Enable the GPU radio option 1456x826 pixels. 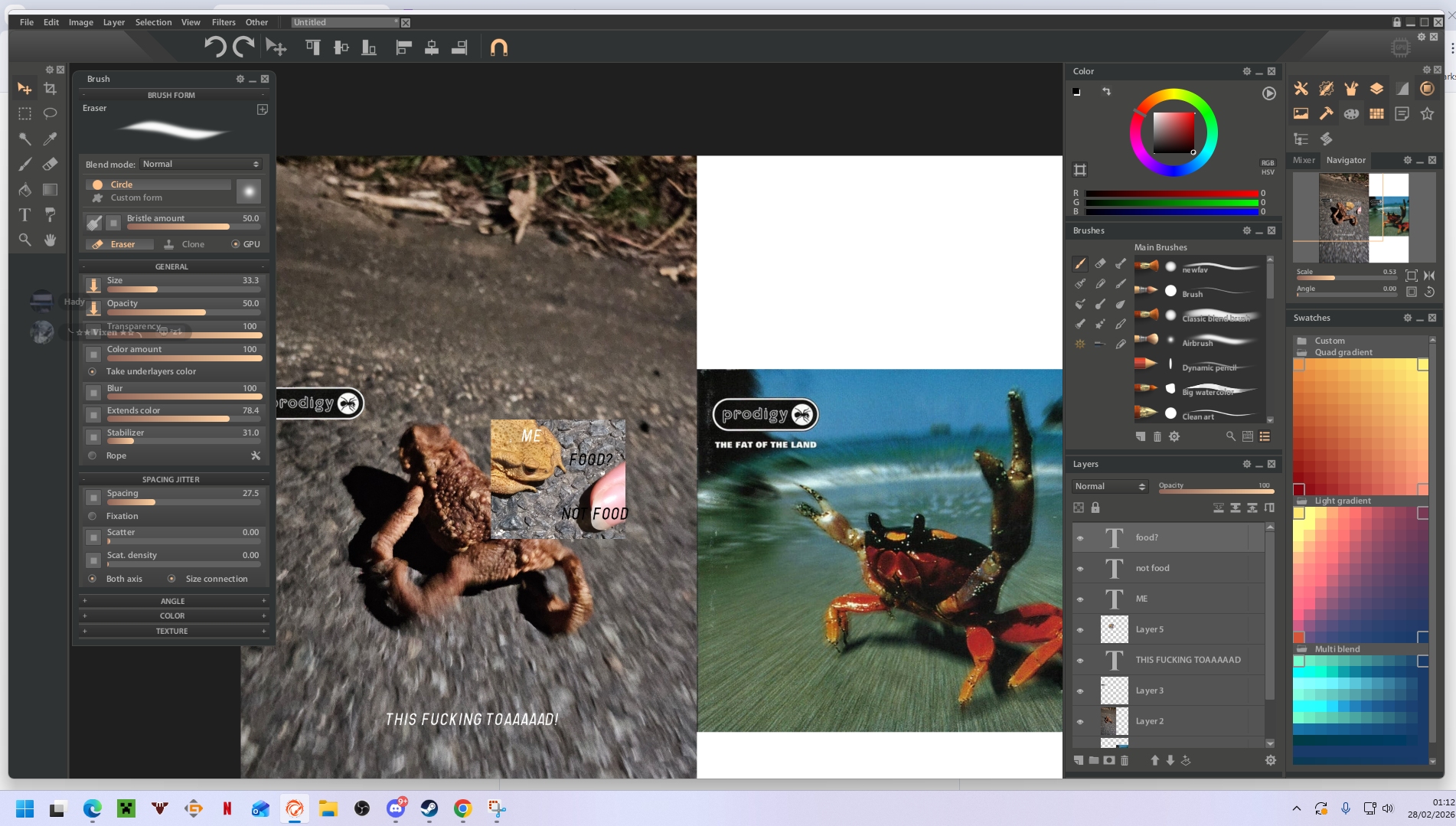tap(236, 244)
